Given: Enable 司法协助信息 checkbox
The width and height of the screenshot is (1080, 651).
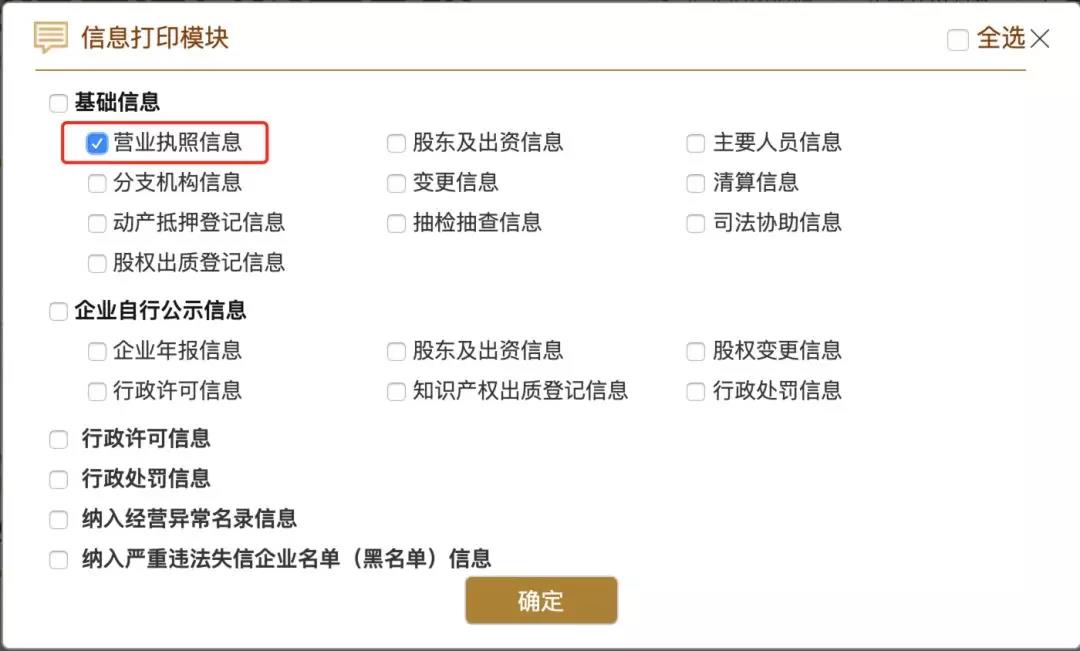Looking at the screenshot, I should 696,223.
